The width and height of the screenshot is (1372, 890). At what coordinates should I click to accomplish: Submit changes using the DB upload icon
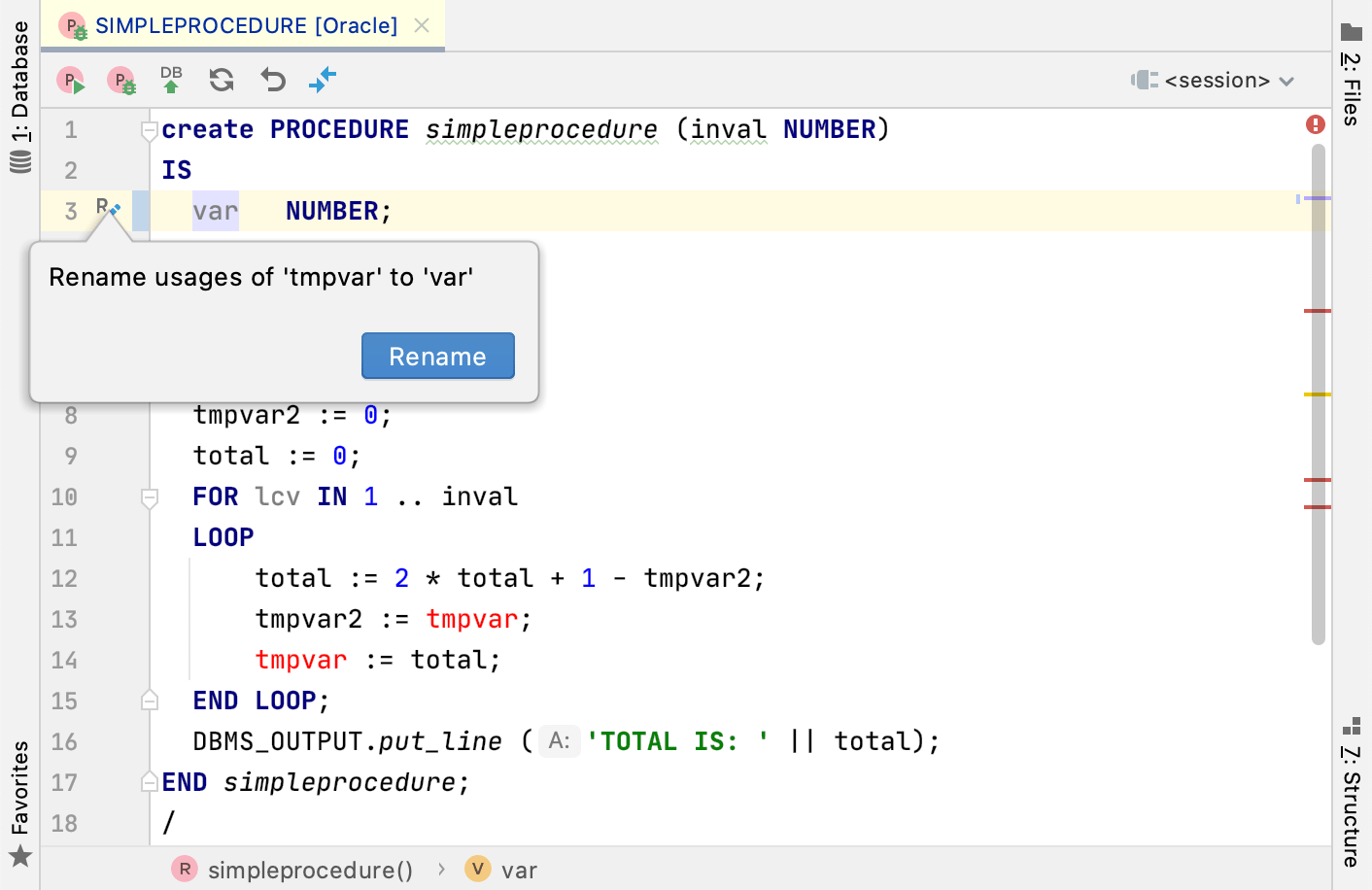point(171,80)
